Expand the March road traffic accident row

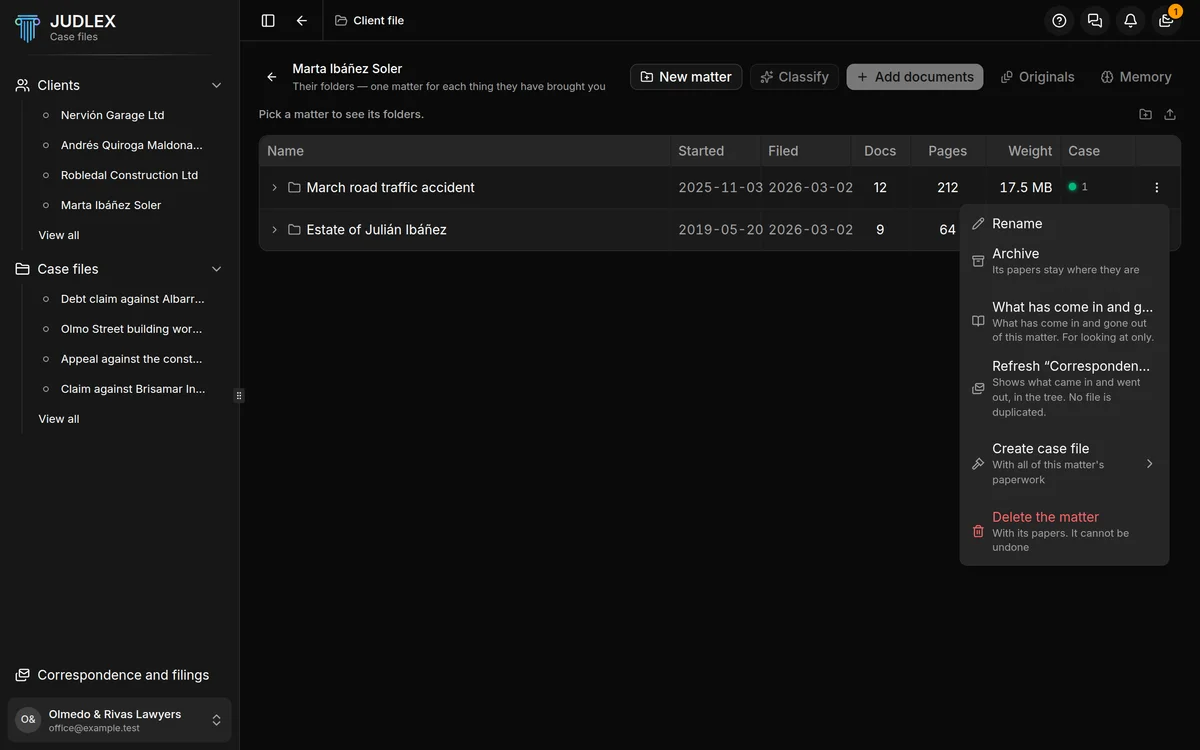[275, 188]
